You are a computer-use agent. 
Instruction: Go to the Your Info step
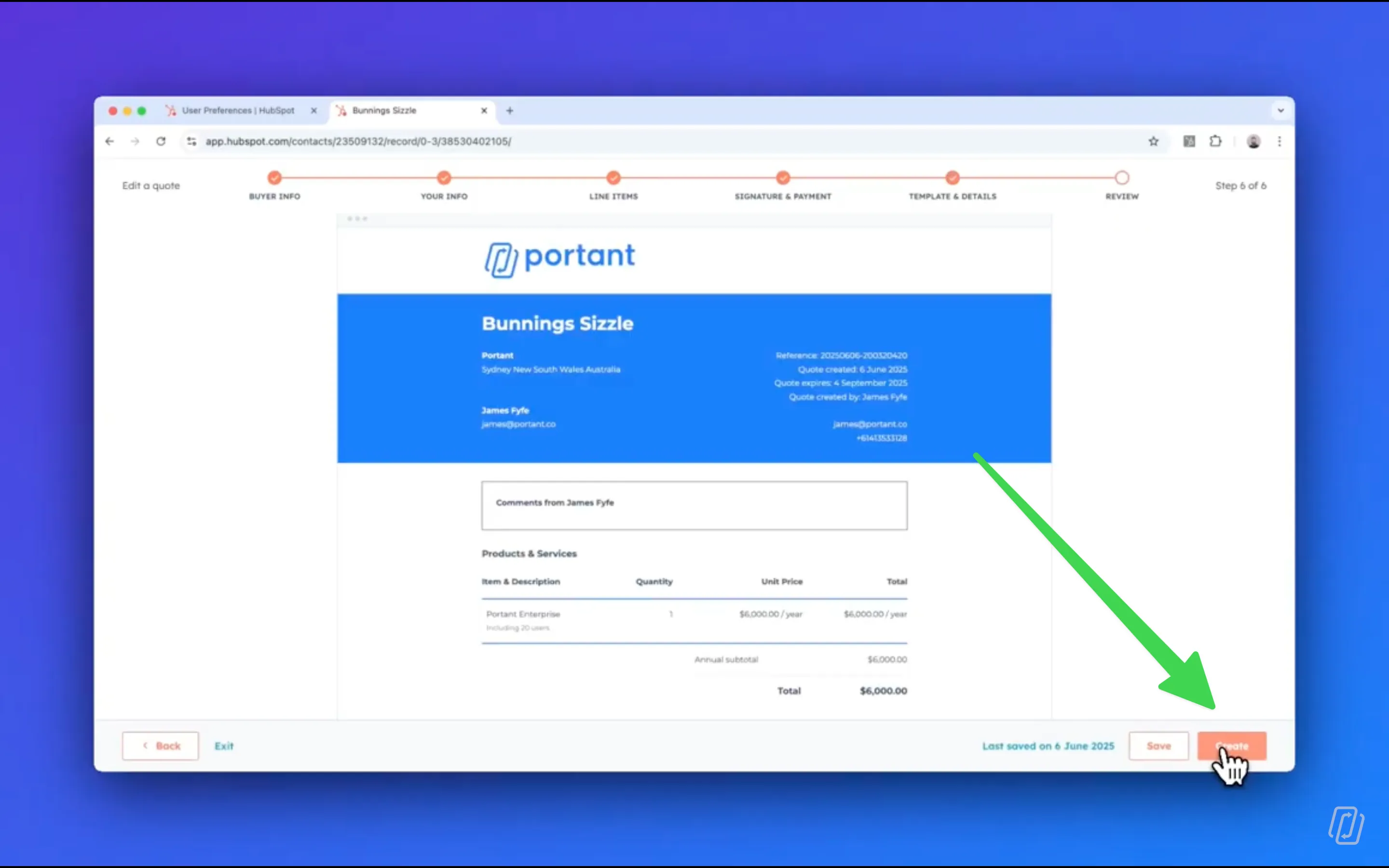(444, 178)
